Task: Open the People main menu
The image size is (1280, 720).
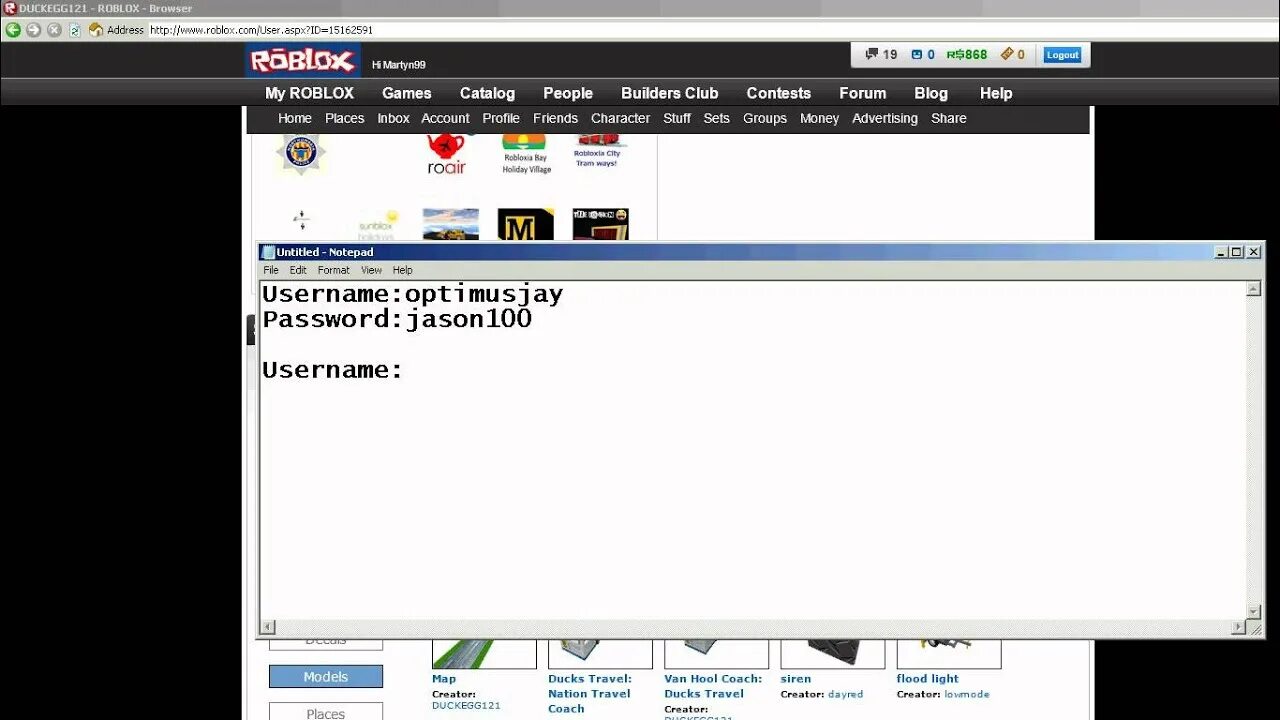Action: (568, 93)
